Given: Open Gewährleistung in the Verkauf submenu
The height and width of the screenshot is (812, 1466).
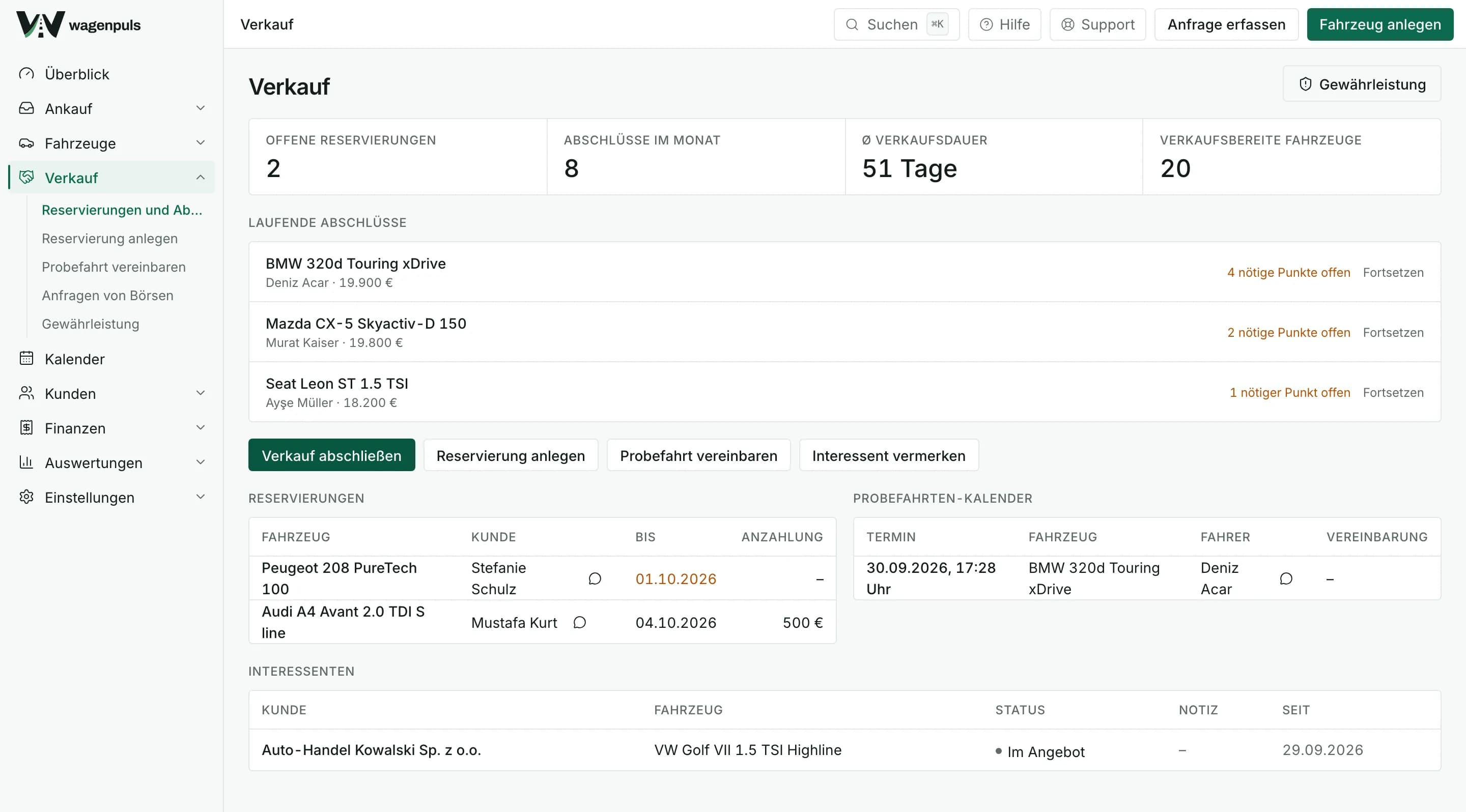Looking at the screenshot, I should (x=91, y=324).
